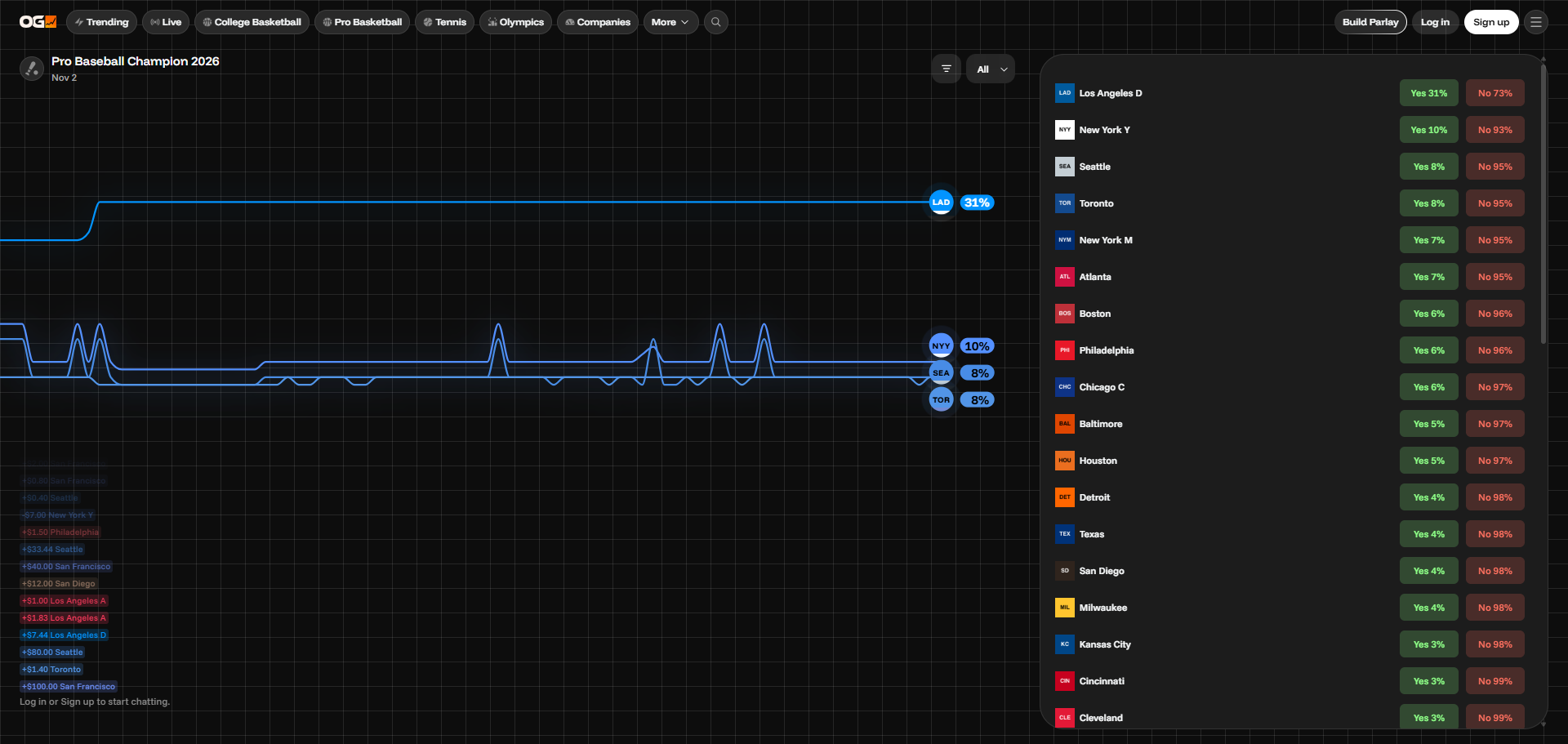This screenshot has width=1568, height=744.
Task: Open the Companies tab
Action: click(598, 22)
